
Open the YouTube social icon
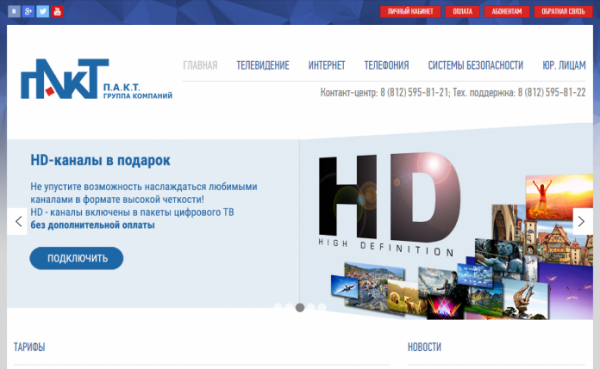tap(57, 11)
